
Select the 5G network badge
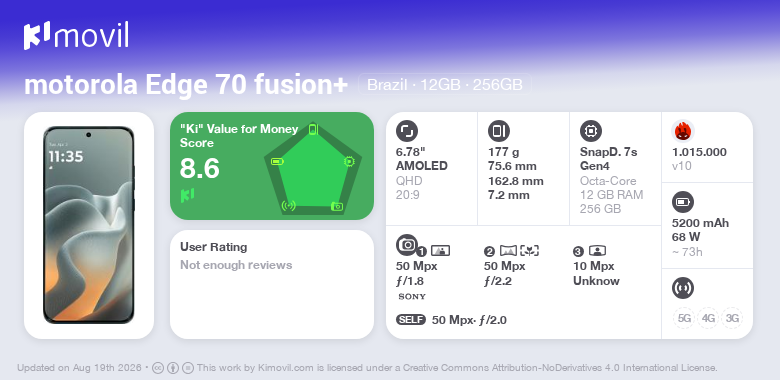[x=684, y=318]
